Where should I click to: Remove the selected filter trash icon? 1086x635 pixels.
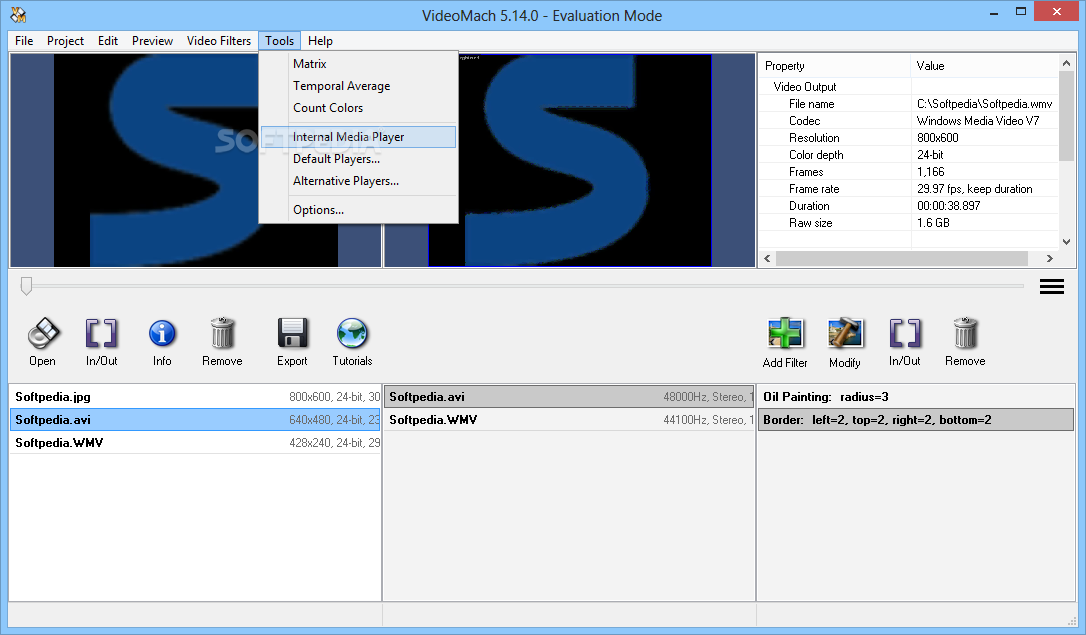click(x=965, y=334)
